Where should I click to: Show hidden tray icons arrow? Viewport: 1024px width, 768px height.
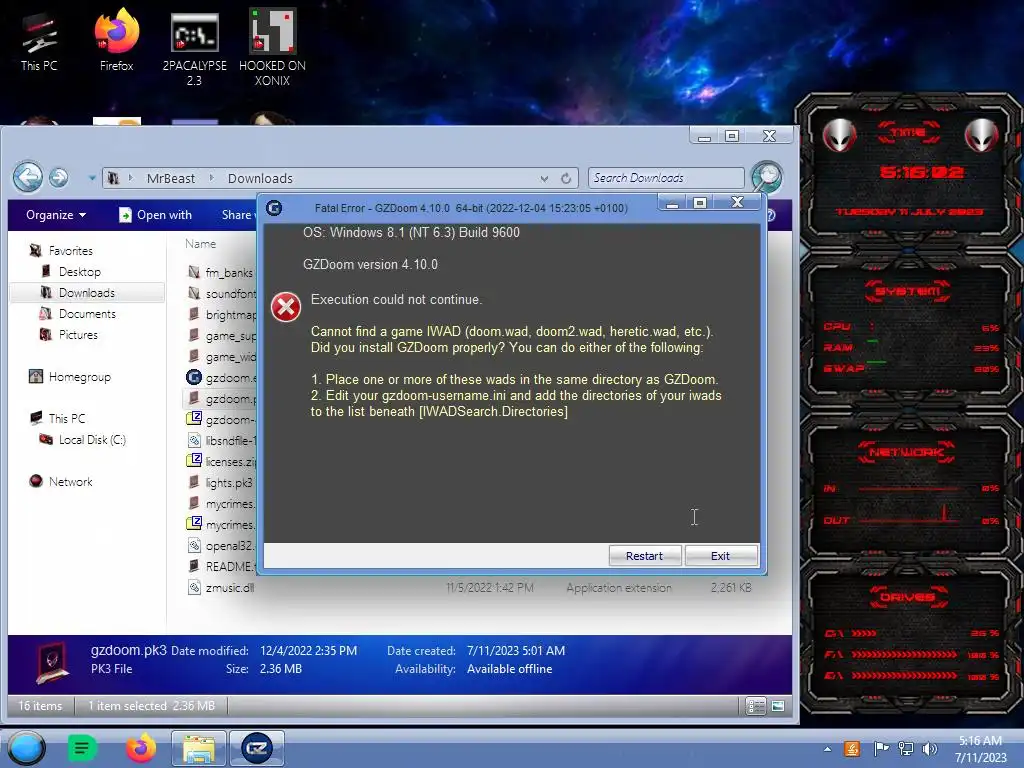pos(827,749)
